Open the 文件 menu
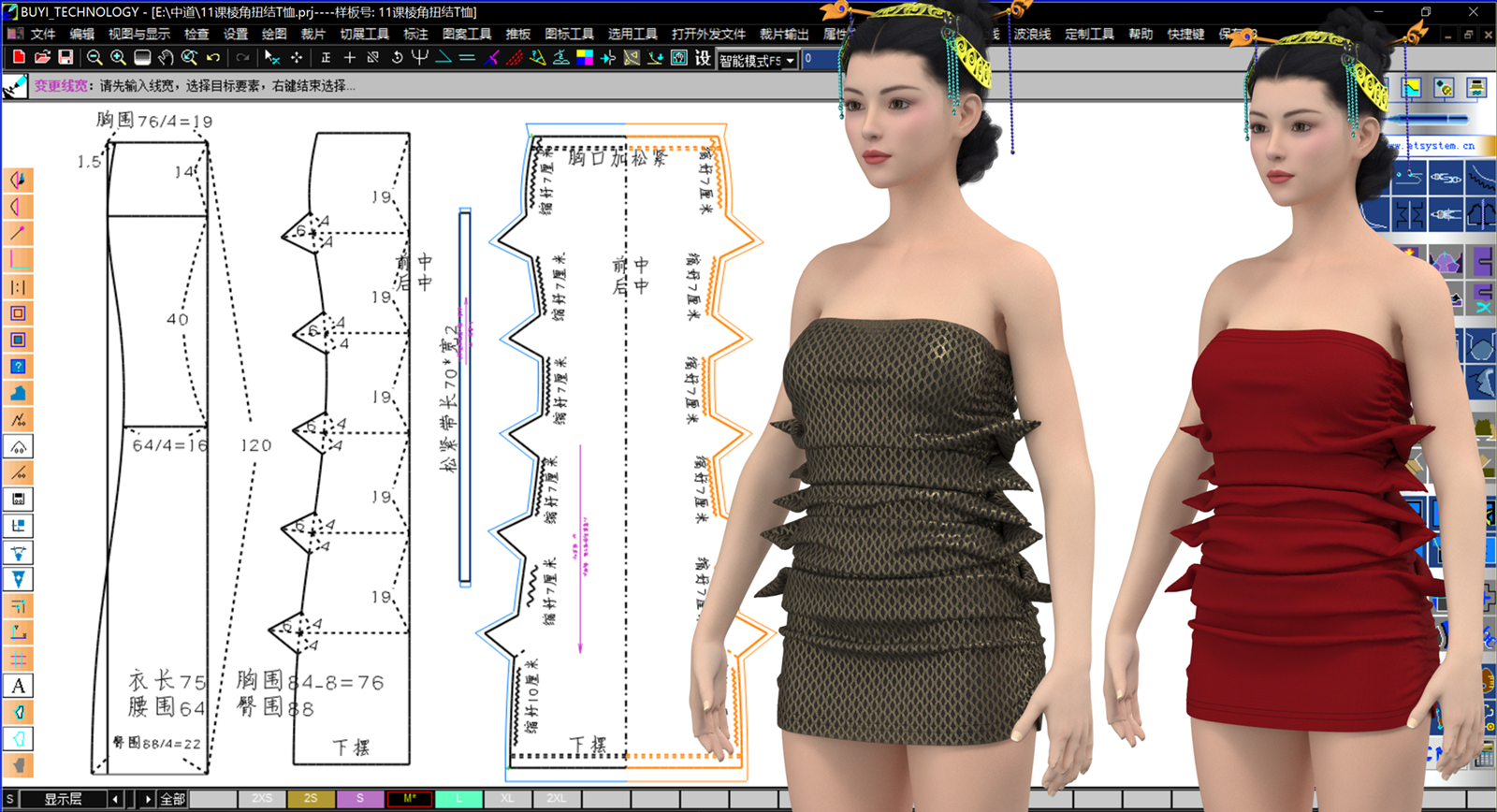Image resolution: width=1497 pixels, height=812 pixels. pos(43,34)
